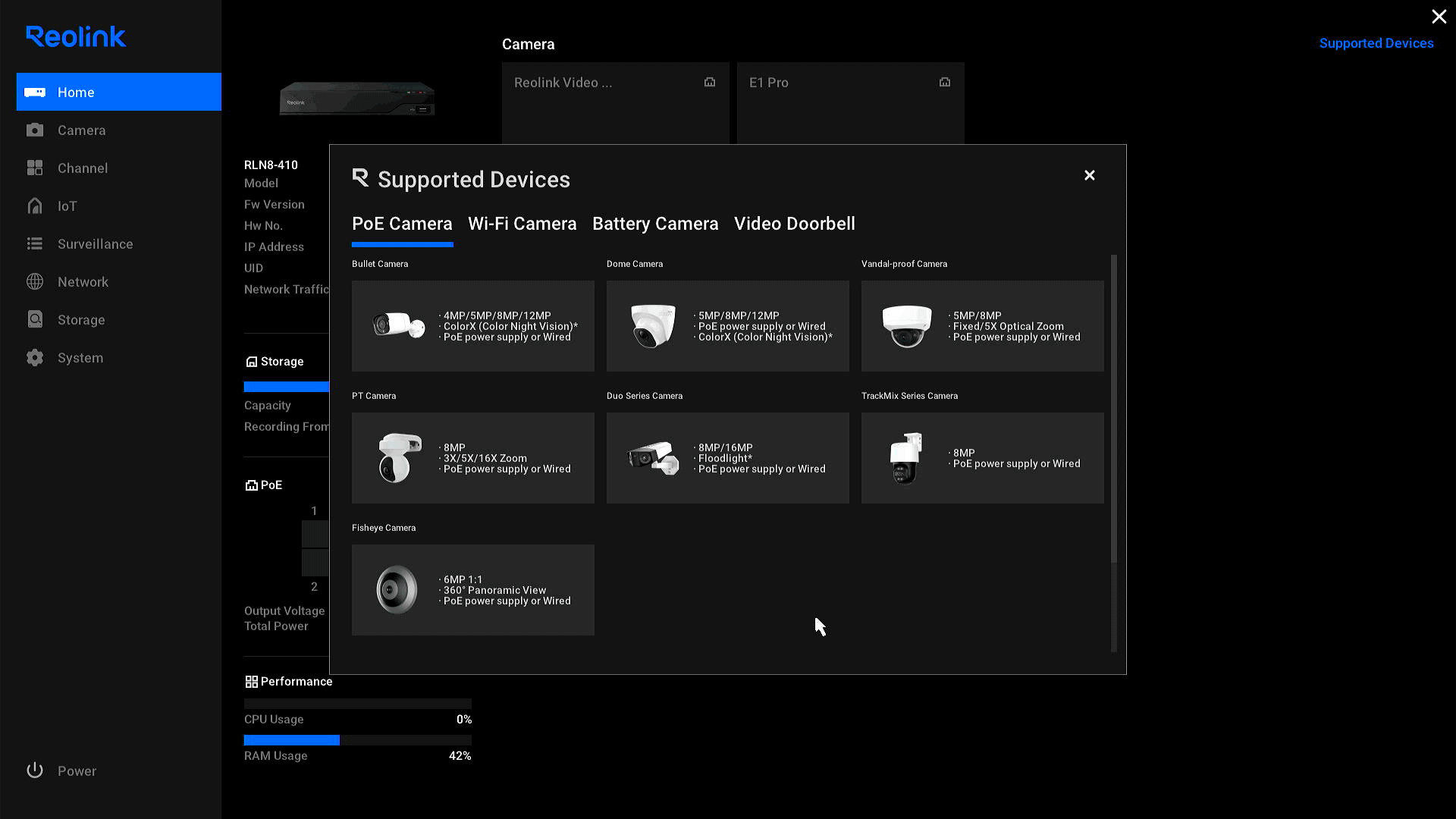Click the TrackMix Camera product image
Screen dimensions: 1456x819
tap(905, 458)
